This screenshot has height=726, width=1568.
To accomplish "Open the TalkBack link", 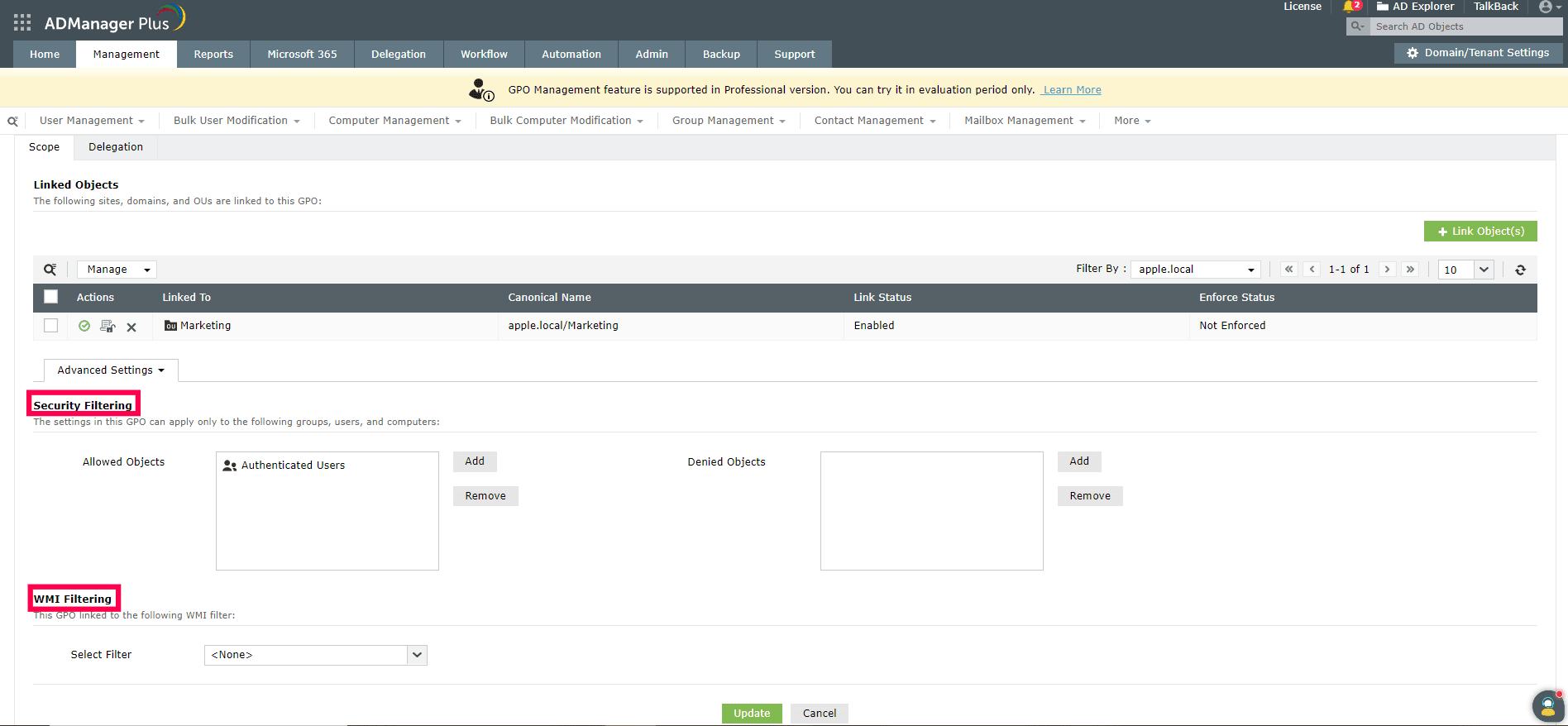I will (1496, 7).
